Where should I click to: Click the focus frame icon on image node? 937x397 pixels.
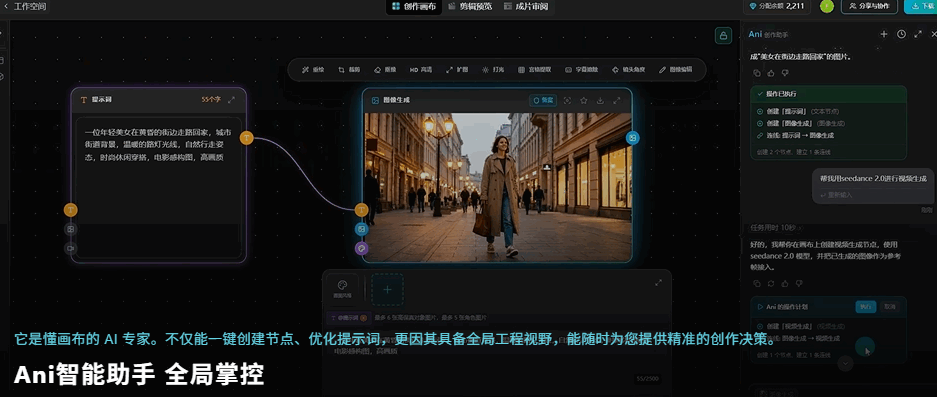[x=567, y=100]
